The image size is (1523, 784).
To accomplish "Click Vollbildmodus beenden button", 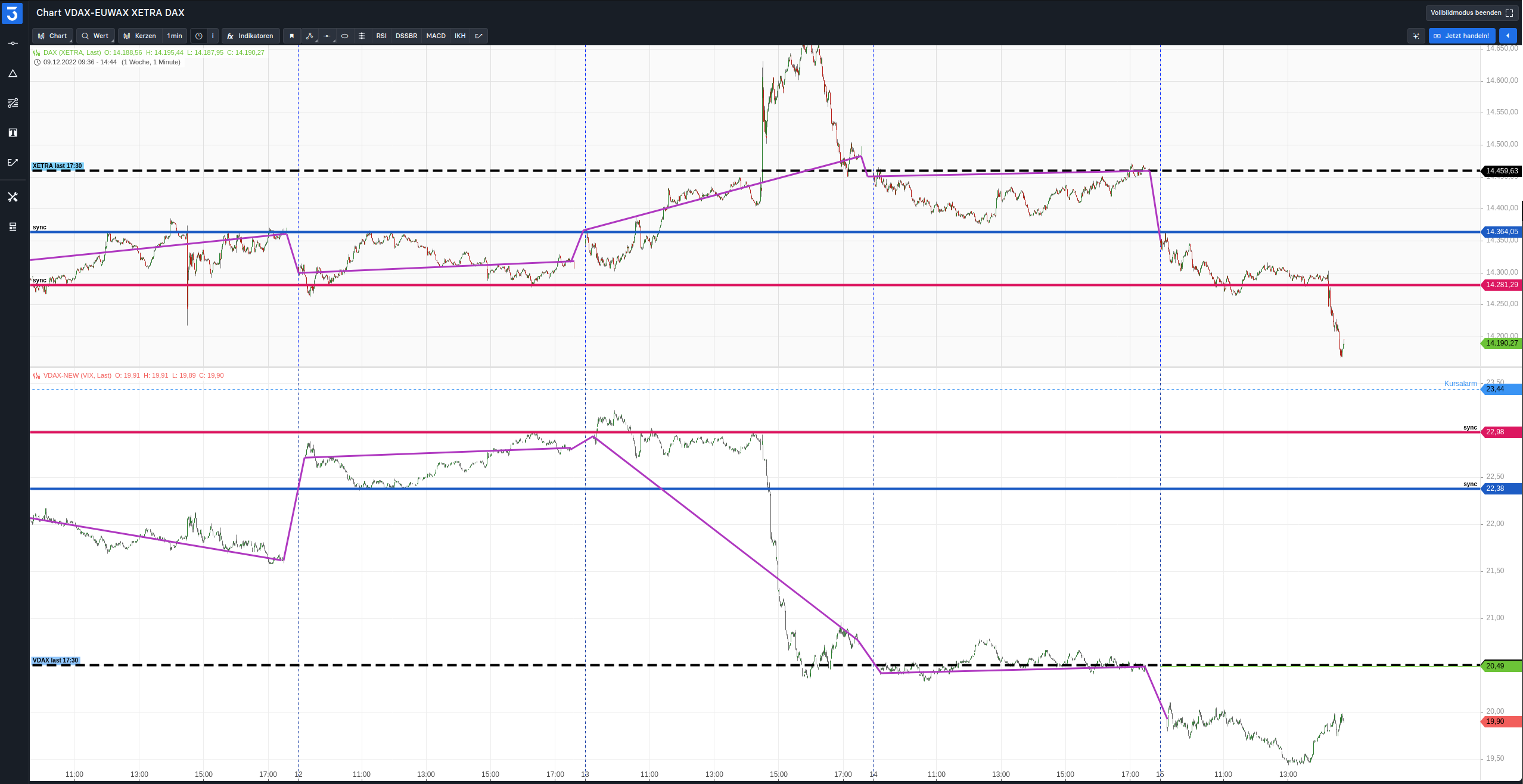I will (x=1471, y=13).
